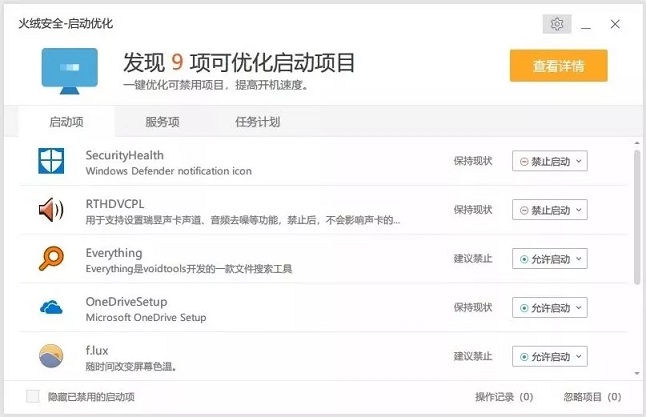
Task: Click the OneDriveSetup cloud icon
Action: 51,308
